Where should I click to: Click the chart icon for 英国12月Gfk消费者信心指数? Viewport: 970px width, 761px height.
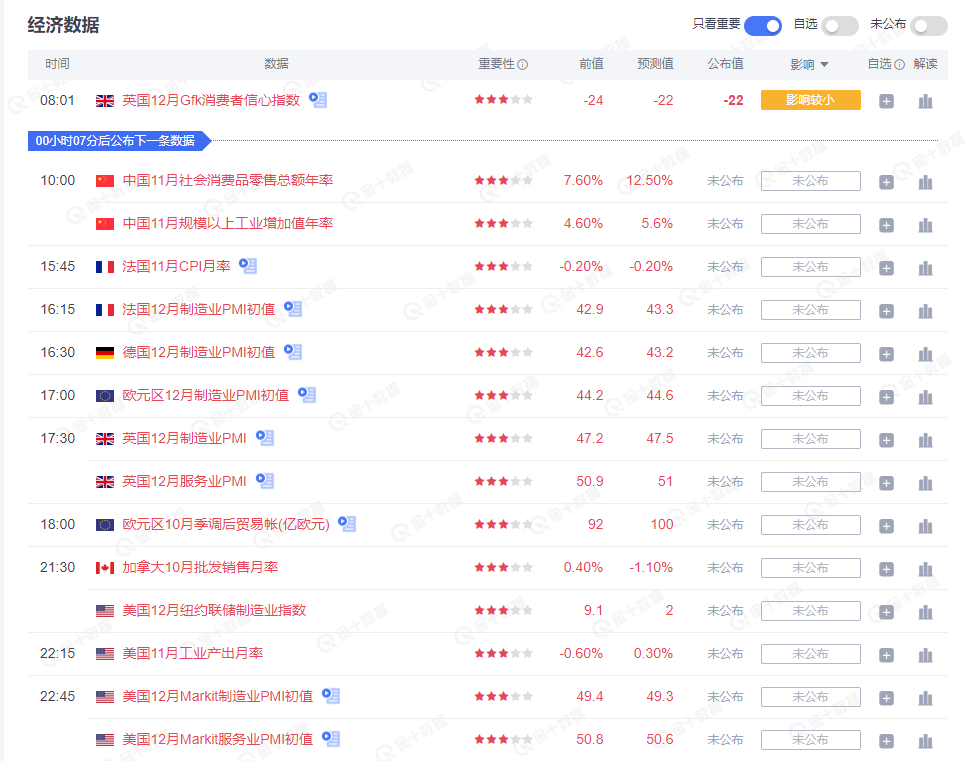pyautogui.click(x=925, y=100)
